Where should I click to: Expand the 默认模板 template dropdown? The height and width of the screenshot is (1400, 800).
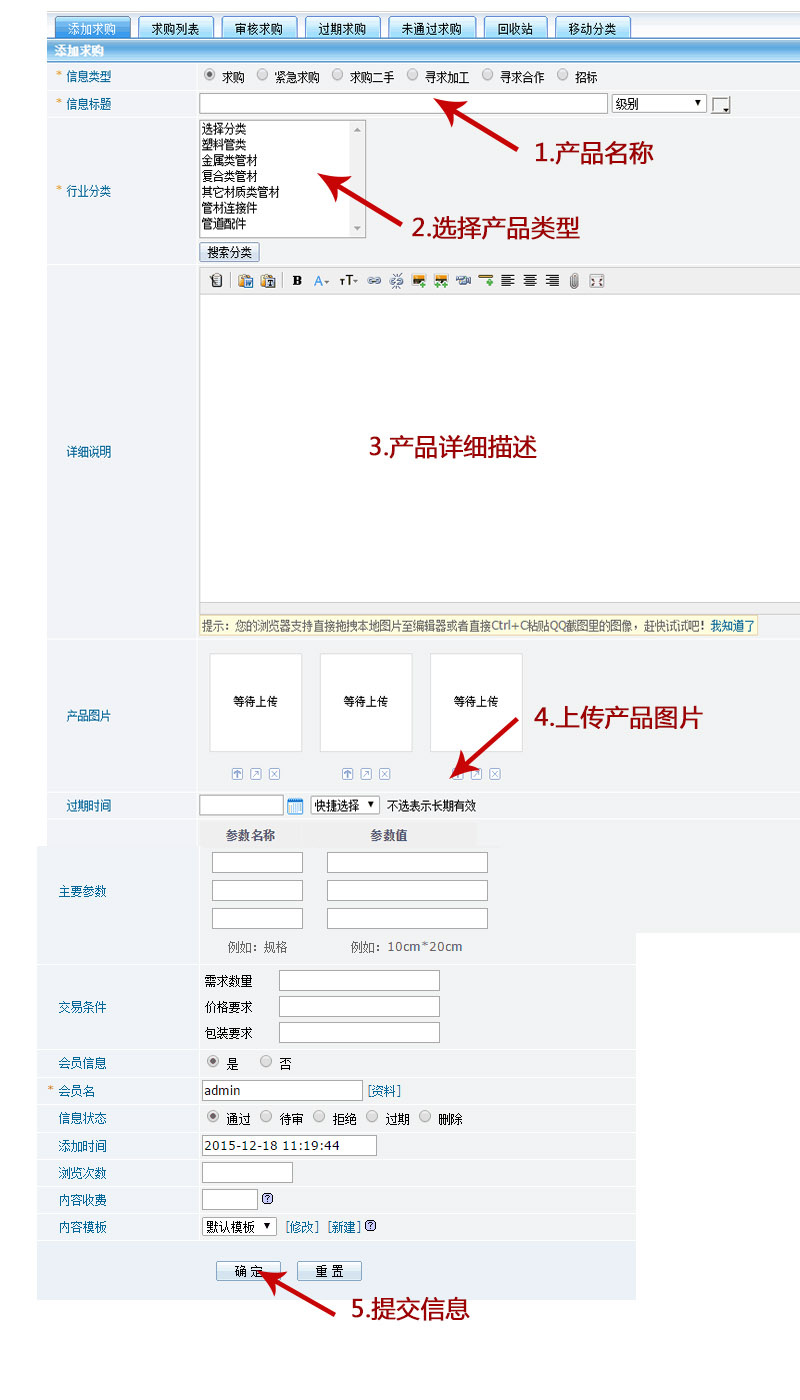coord(239,1226)
